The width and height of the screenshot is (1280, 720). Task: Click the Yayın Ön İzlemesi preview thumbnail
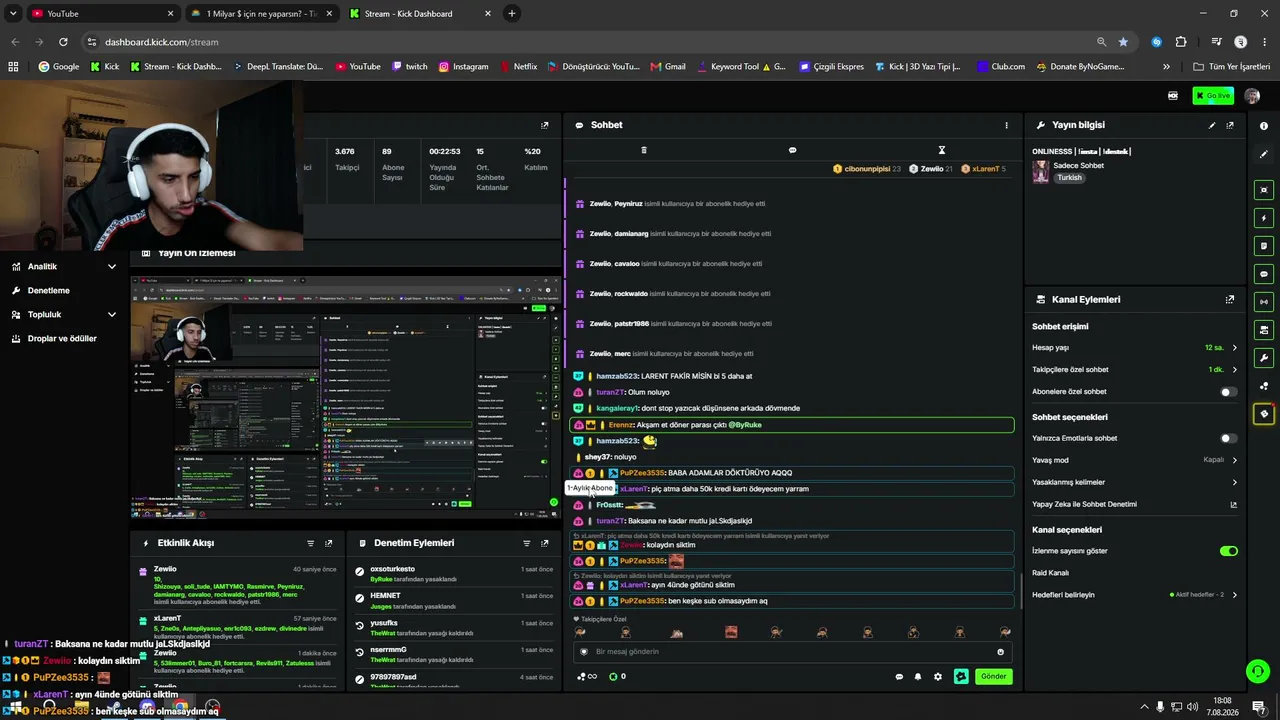point(345,396)
